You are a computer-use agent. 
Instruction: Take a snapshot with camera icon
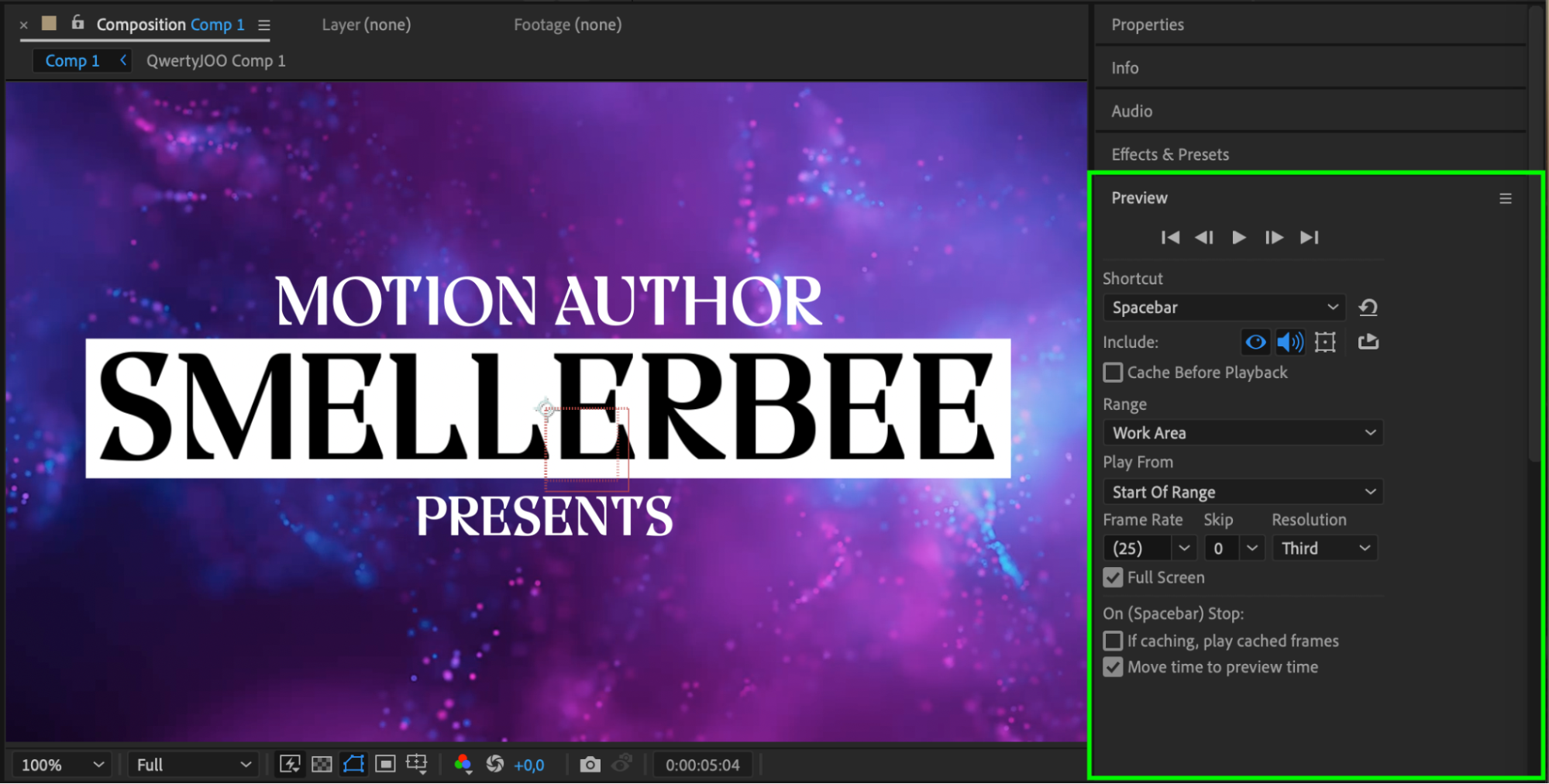590,765
